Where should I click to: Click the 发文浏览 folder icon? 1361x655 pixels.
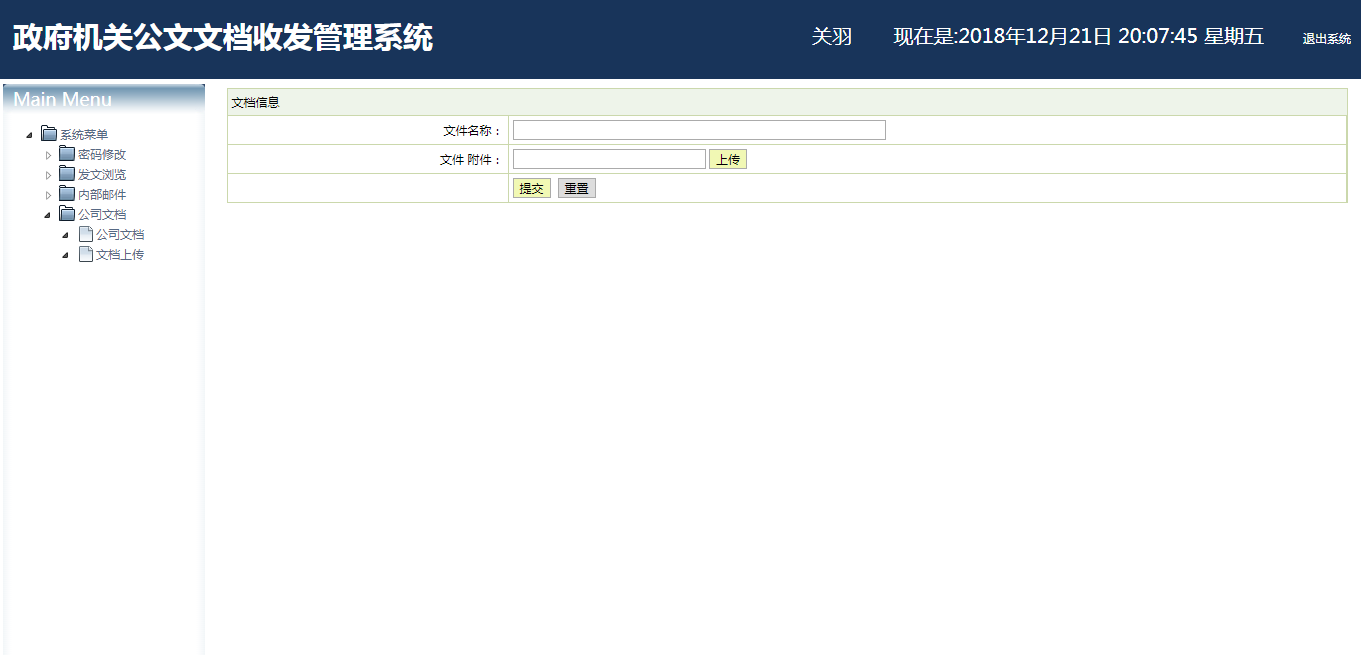coord(67,174)
